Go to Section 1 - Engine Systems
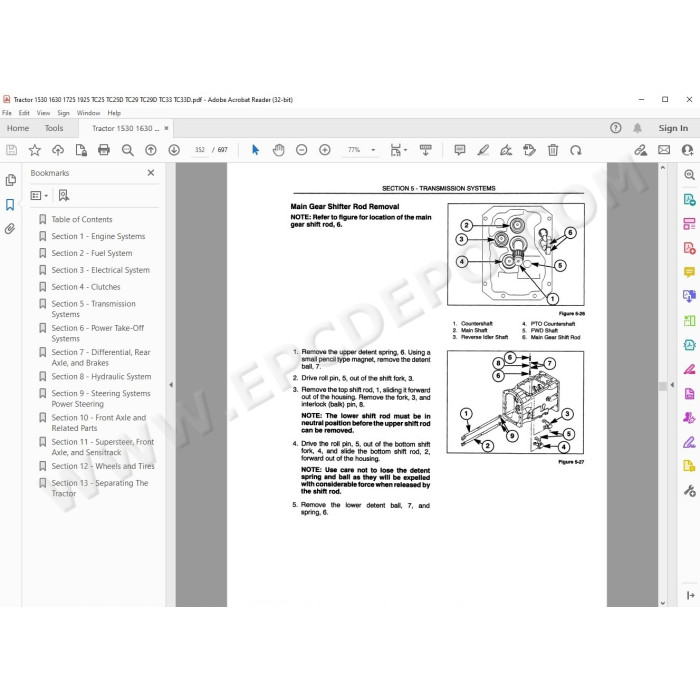This screenshot has height=700, width=700. point(98,236)
